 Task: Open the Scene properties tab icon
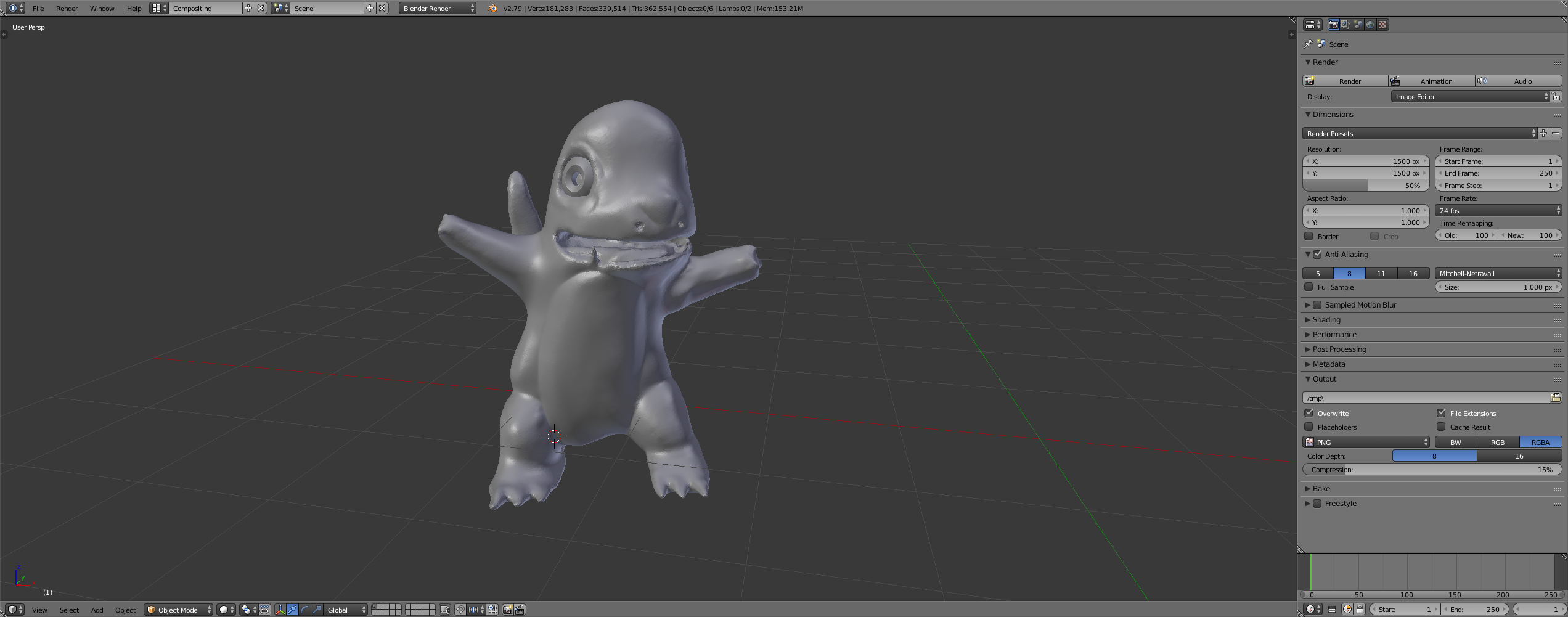pos(1358,25)
